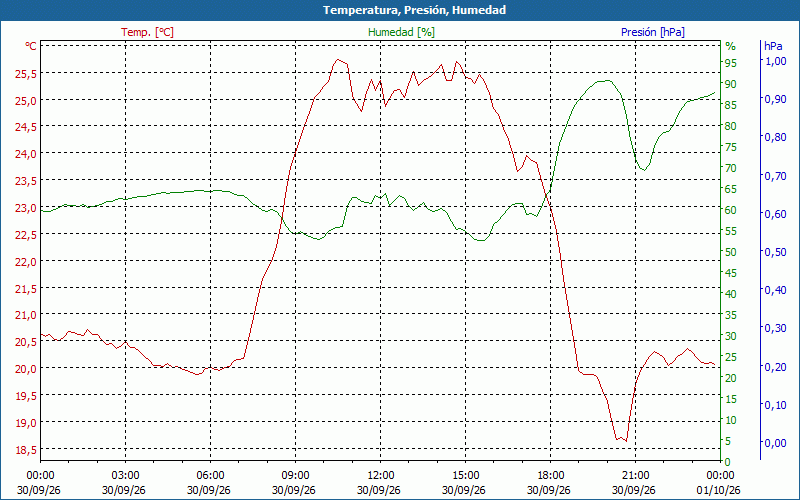800x500 pixels.
Task: Click the 25,0 temperature axis value
Action: click(26, 101)
